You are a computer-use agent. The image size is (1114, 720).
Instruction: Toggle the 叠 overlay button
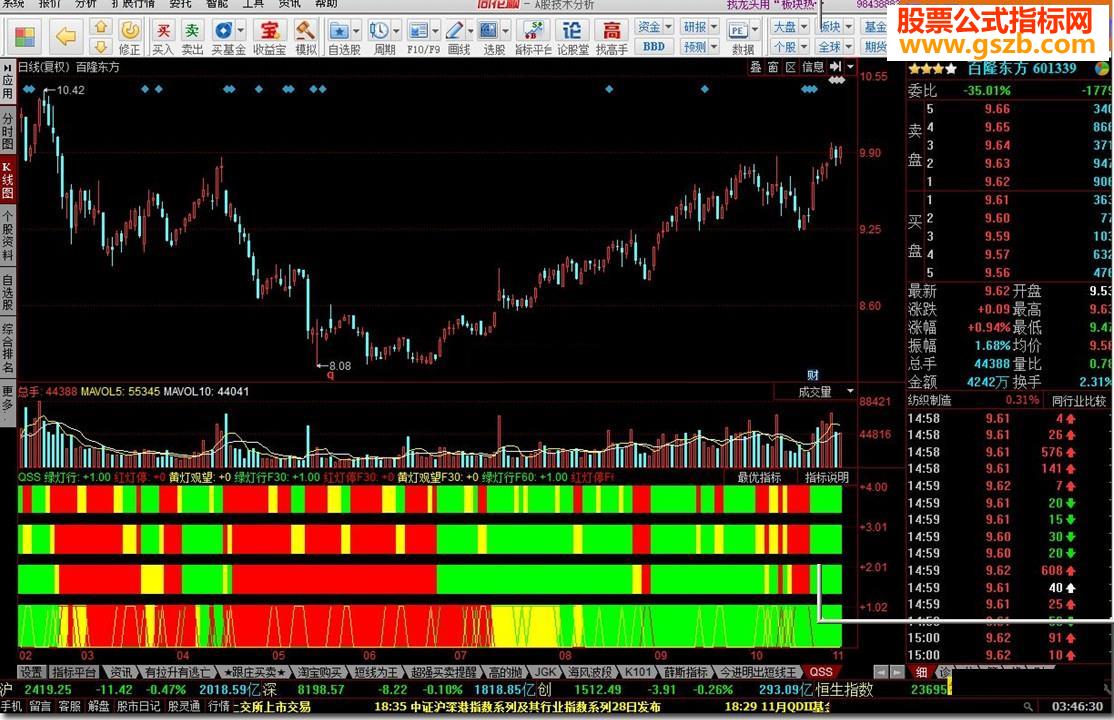click(x=756, y=67)
